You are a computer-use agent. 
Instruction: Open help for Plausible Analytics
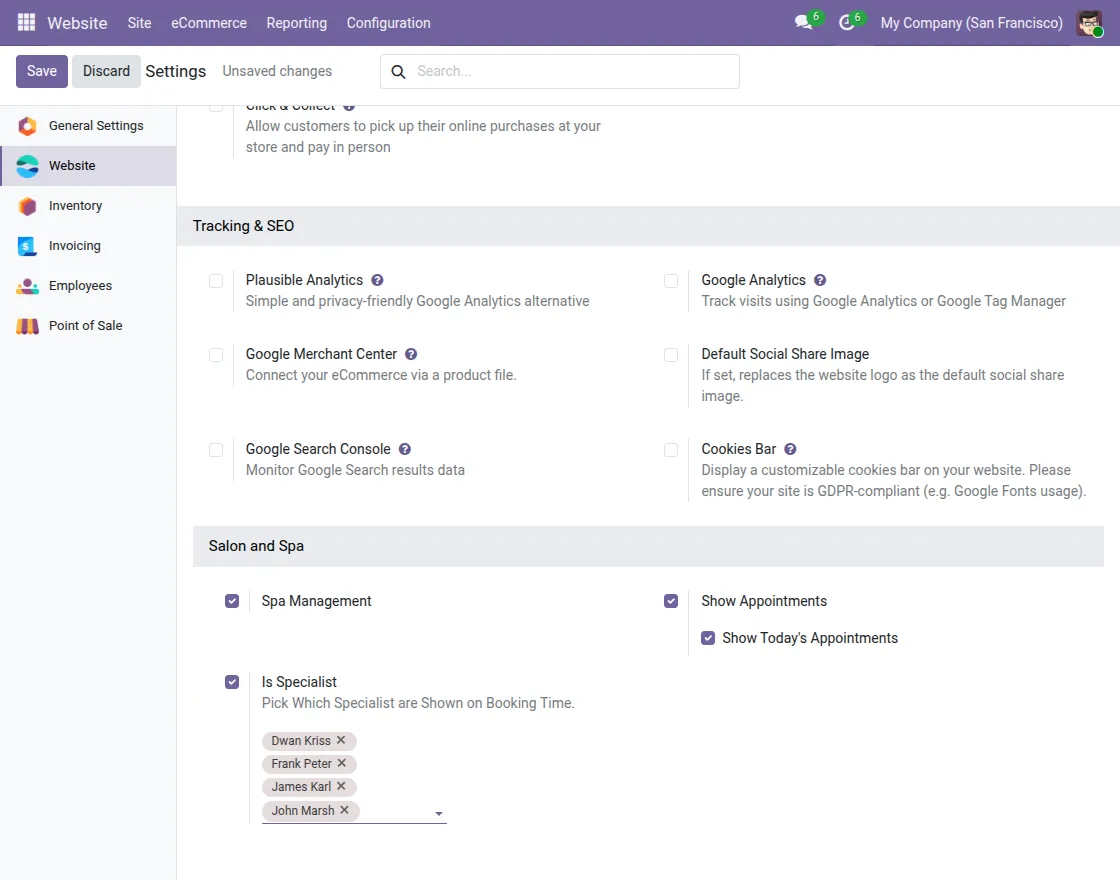click(377, 280)
